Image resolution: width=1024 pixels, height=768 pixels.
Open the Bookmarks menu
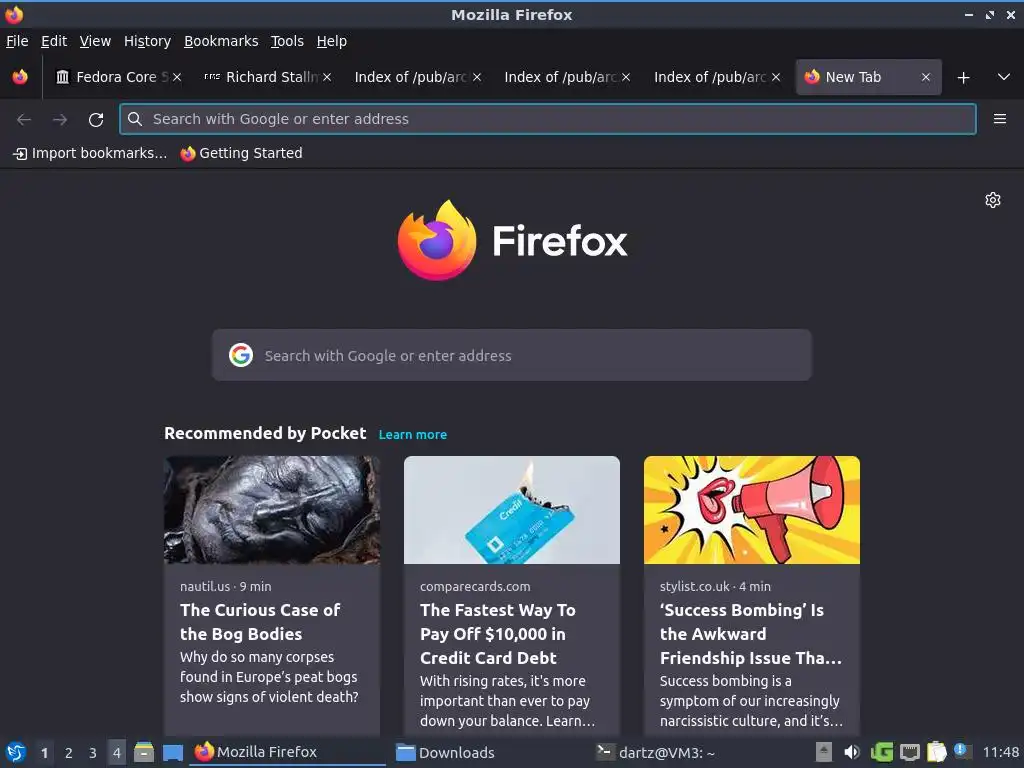(221, 41)
